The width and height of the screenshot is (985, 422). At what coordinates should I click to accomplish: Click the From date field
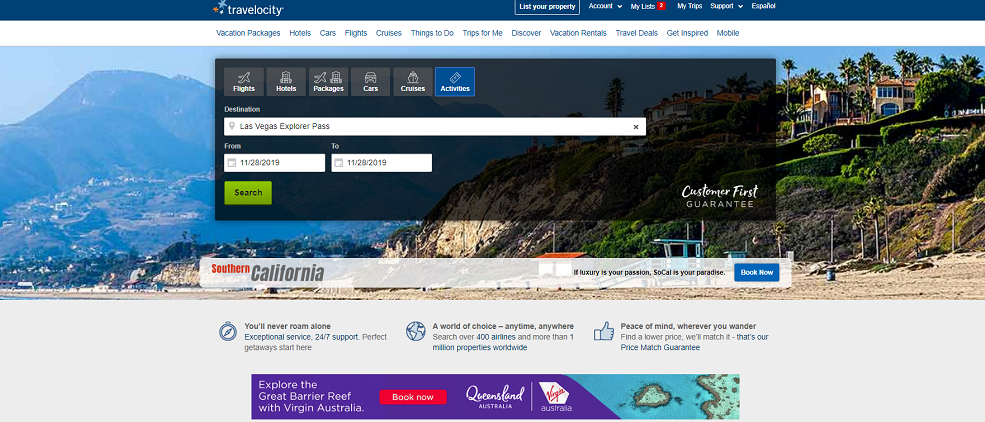pos(275,163)
